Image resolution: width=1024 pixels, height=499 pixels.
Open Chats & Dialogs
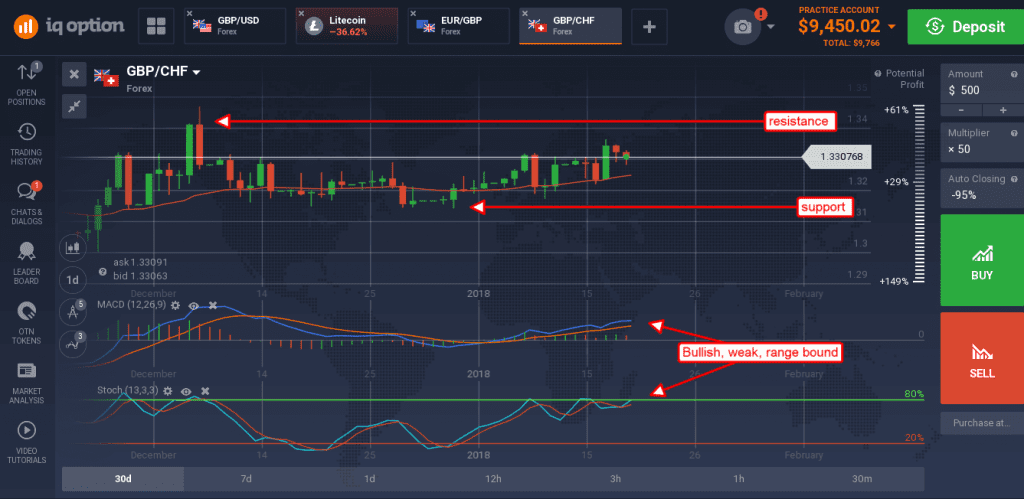(x=27, y=203)
